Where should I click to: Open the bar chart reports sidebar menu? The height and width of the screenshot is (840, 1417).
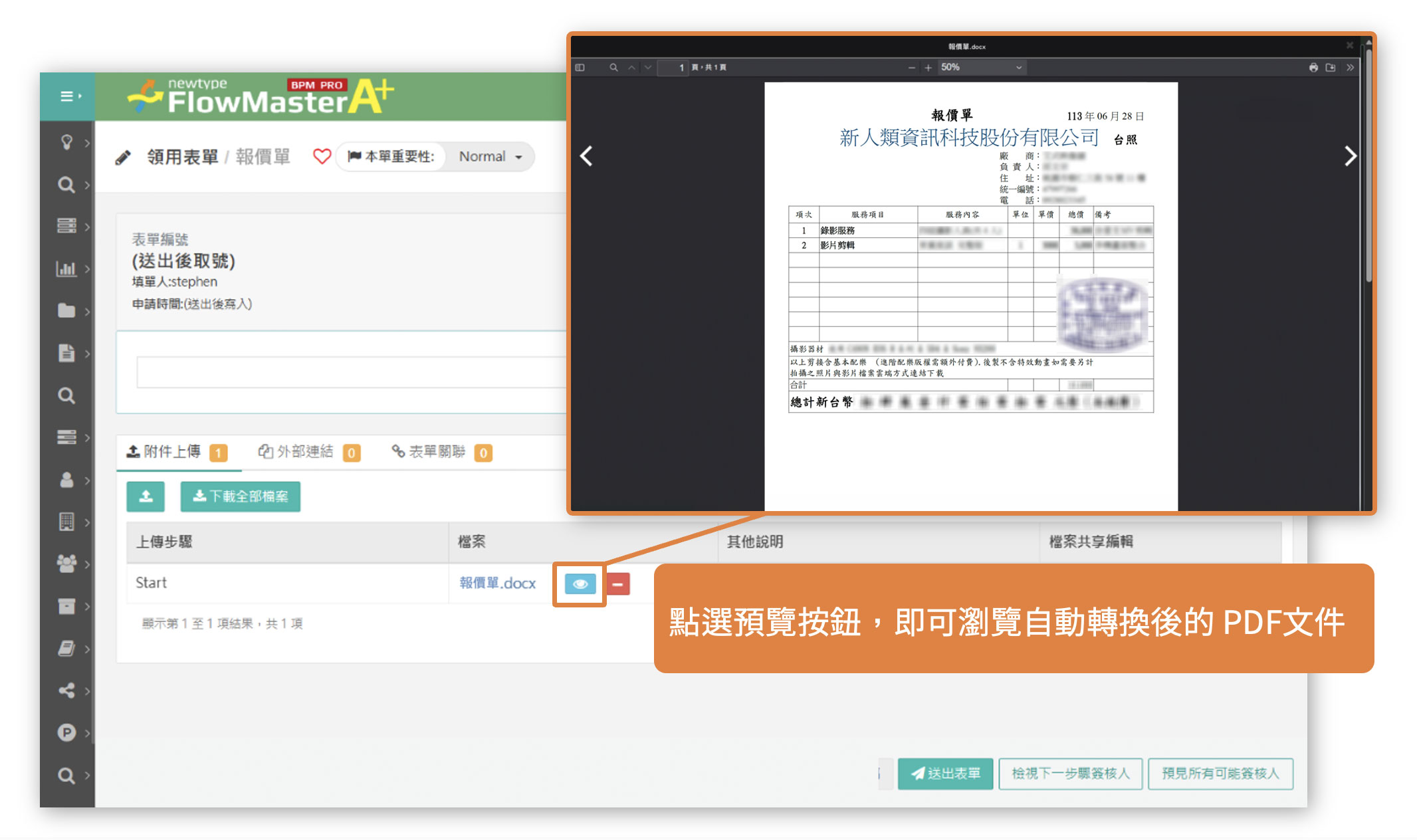pyautogui.click(x=66, y=268)
